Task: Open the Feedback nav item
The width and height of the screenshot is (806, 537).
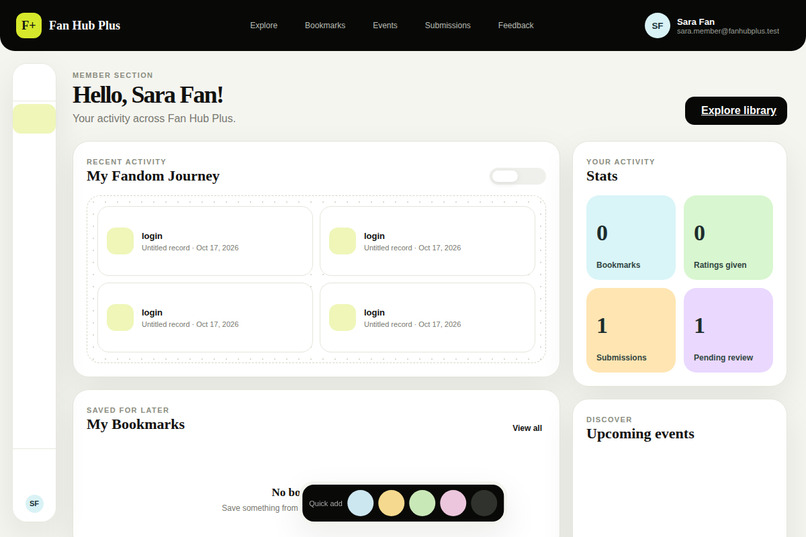Action: tap(516, 25)
